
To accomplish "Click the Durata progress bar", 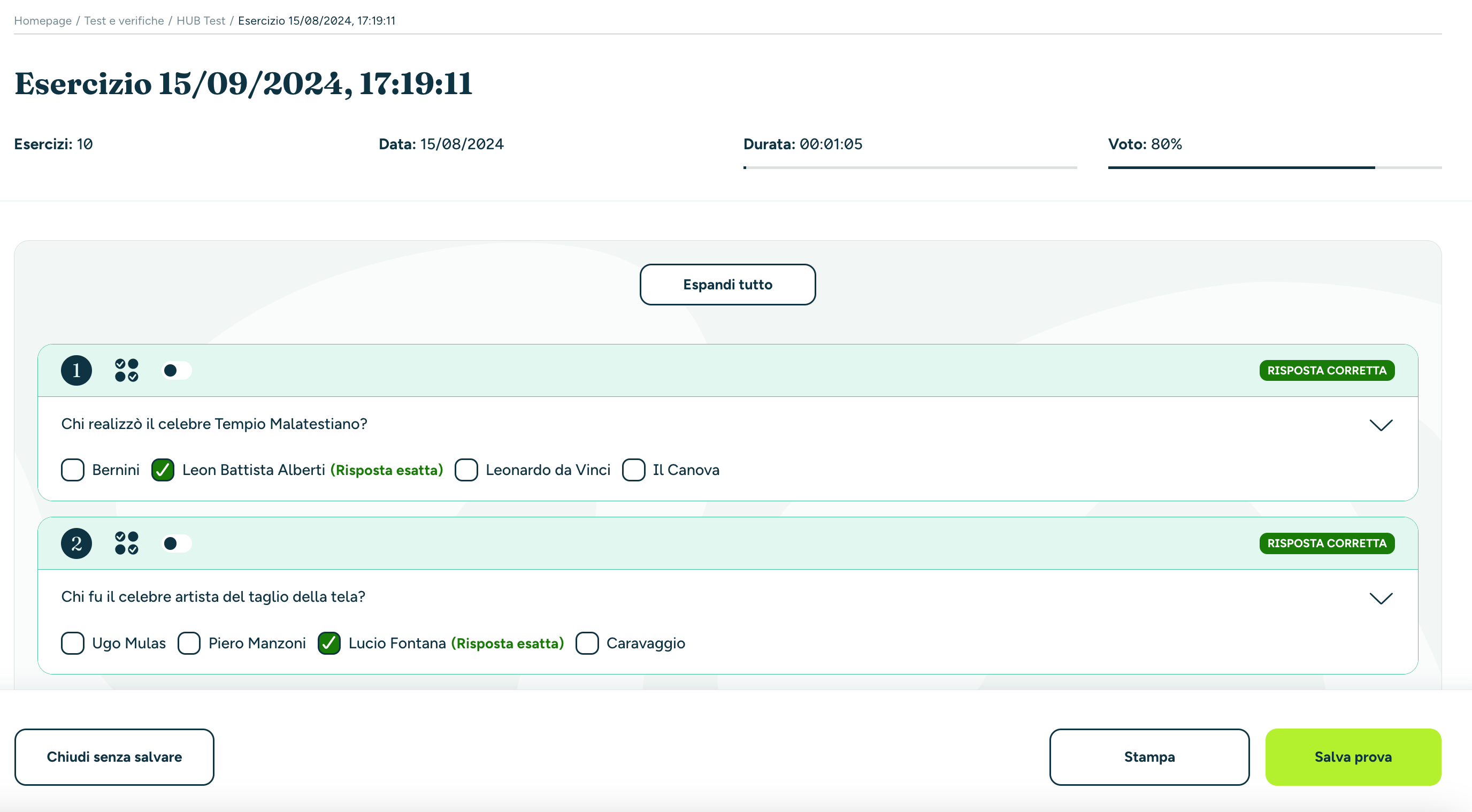I will (x=910, y=167).
